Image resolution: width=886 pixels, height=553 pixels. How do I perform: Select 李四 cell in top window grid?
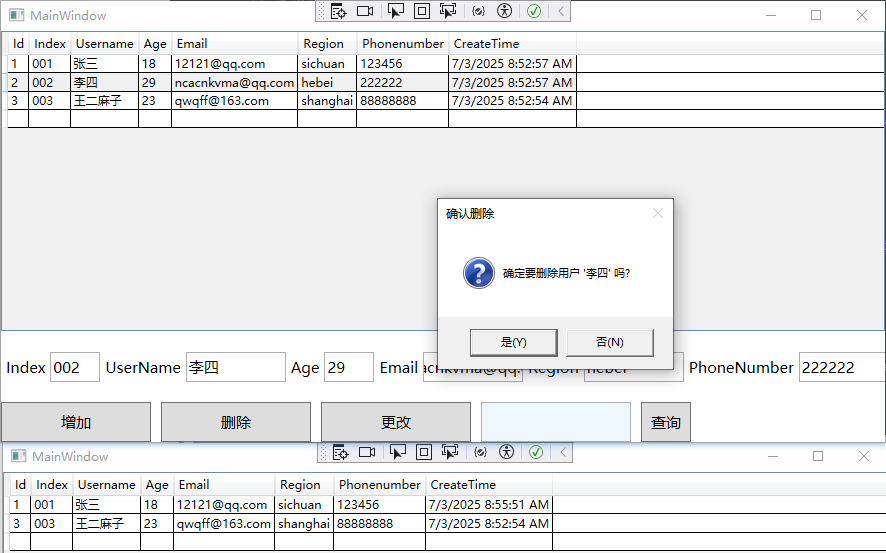105,82
